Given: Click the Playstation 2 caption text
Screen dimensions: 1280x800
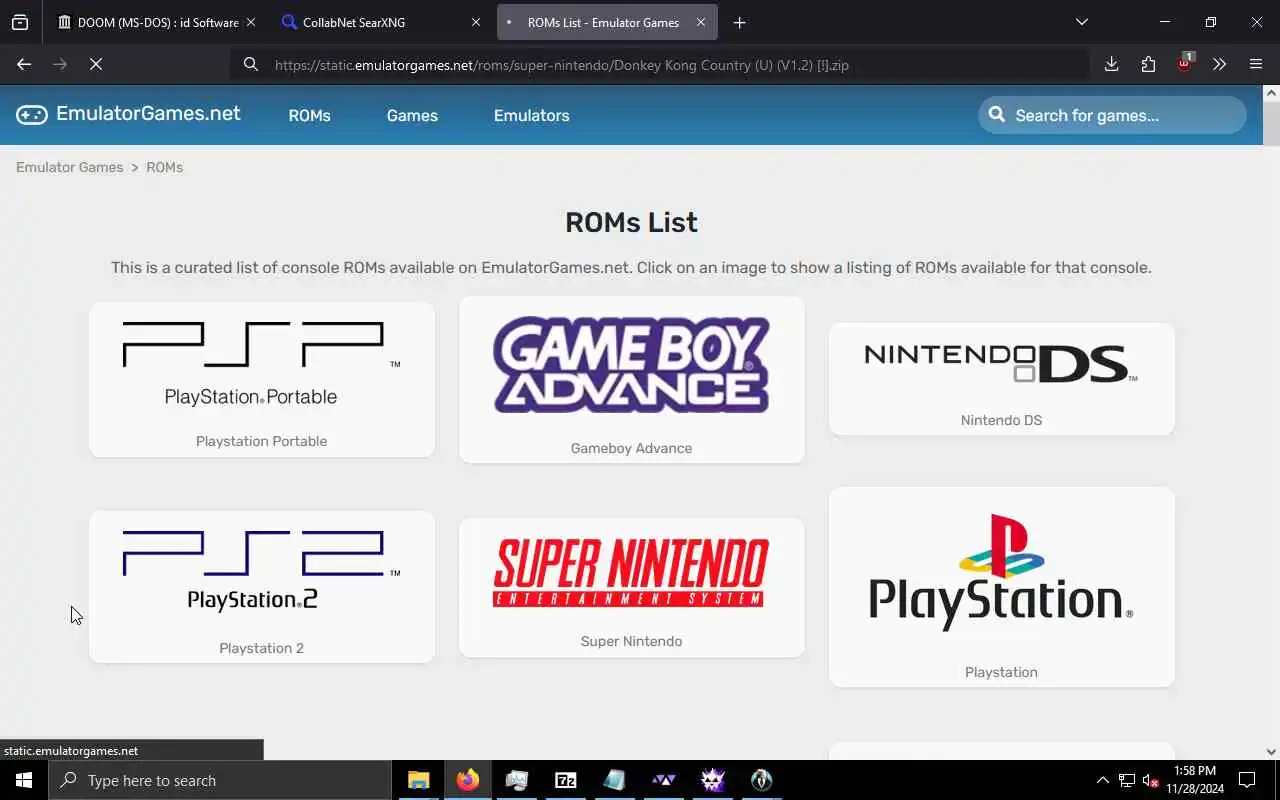Looking at the screenshot, I should [261, 648].
